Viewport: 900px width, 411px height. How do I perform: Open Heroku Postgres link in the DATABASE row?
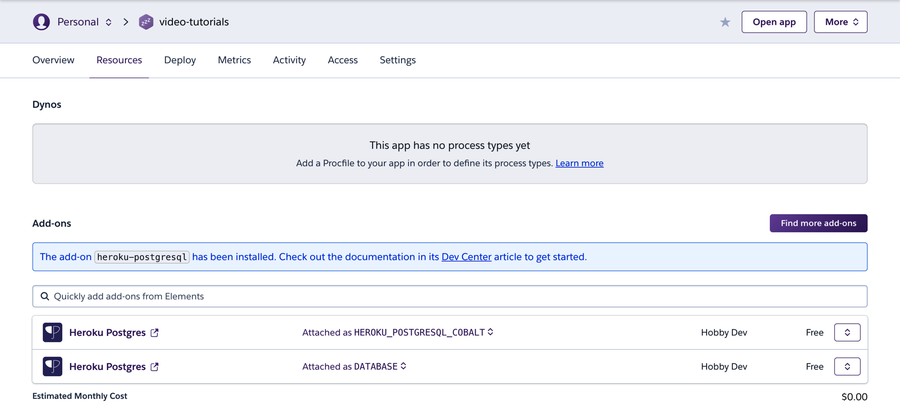coord(107,367)
